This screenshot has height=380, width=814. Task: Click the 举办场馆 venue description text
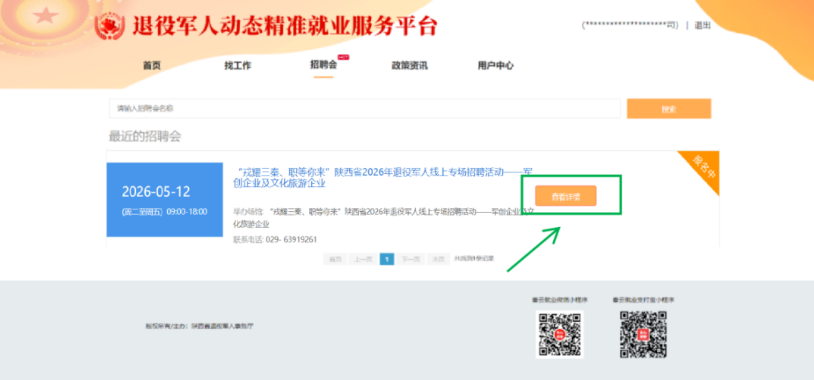[x=384, y=218]
